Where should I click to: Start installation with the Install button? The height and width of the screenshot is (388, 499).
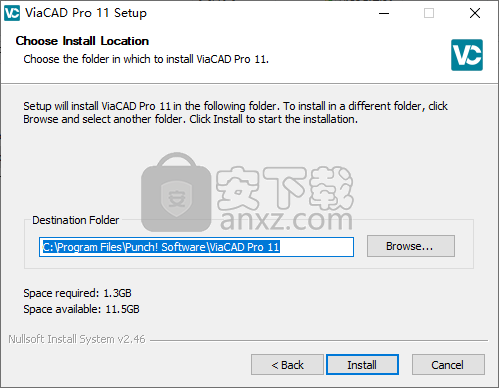click(362, 365)
